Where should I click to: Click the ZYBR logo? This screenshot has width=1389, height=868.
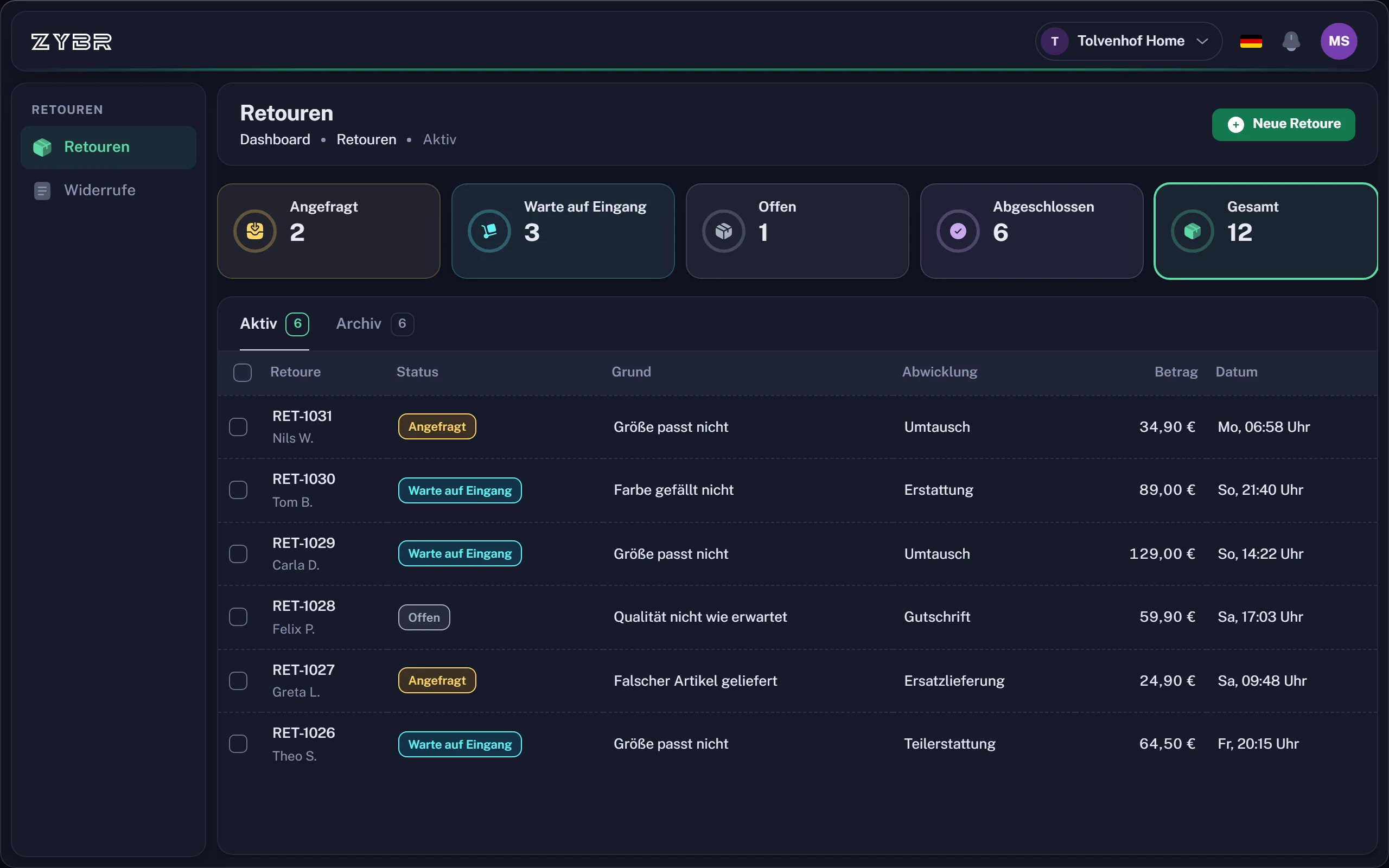[x=71, y=41]
